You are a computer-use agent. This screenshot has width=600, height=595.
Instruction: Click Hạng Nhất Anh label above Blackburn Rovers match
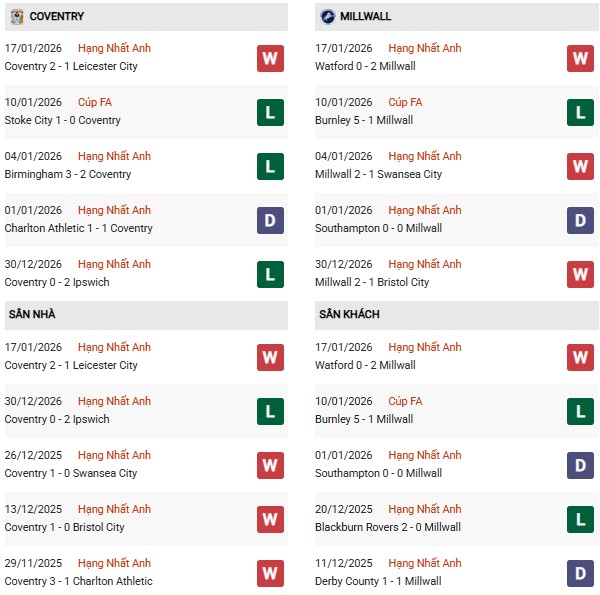(x=425, y=509)
